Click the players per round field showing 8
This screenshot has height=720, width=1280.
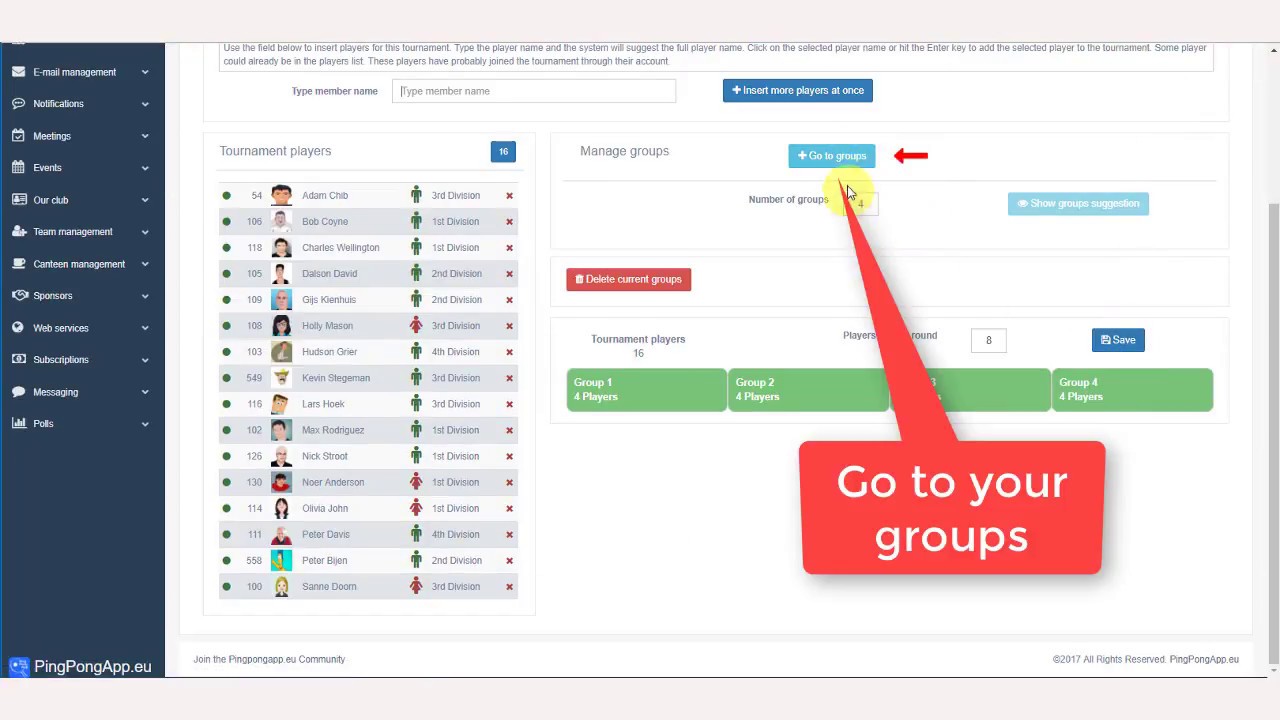tap(988, 340)
